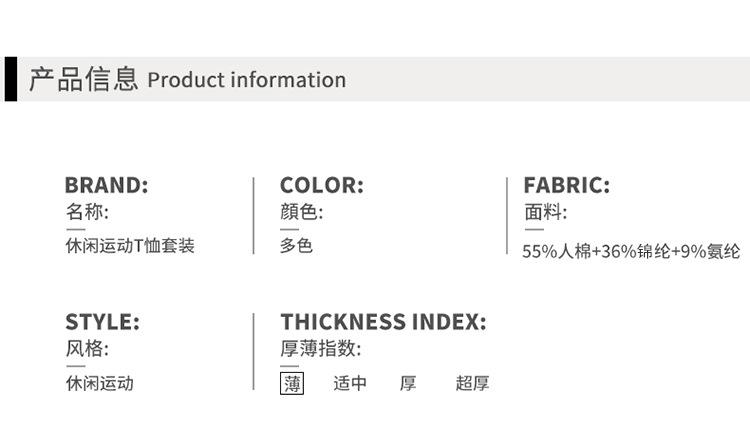Click the Product information subtitle text
The width and height of the screenshot is (750, 424).
(x=246, y=80)
